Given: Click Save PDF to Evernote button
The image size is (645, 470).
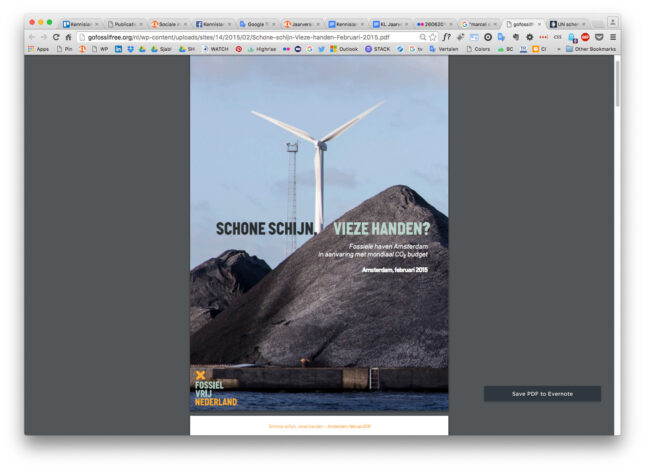Looking at the screenshot, I should pos(542,394).
